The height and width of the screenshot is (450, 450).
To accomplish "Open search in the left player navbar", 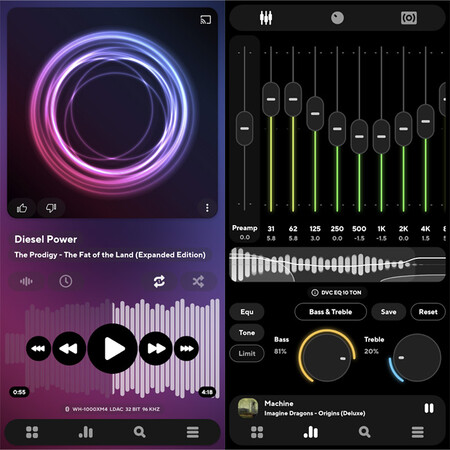I will pos(139,432).
